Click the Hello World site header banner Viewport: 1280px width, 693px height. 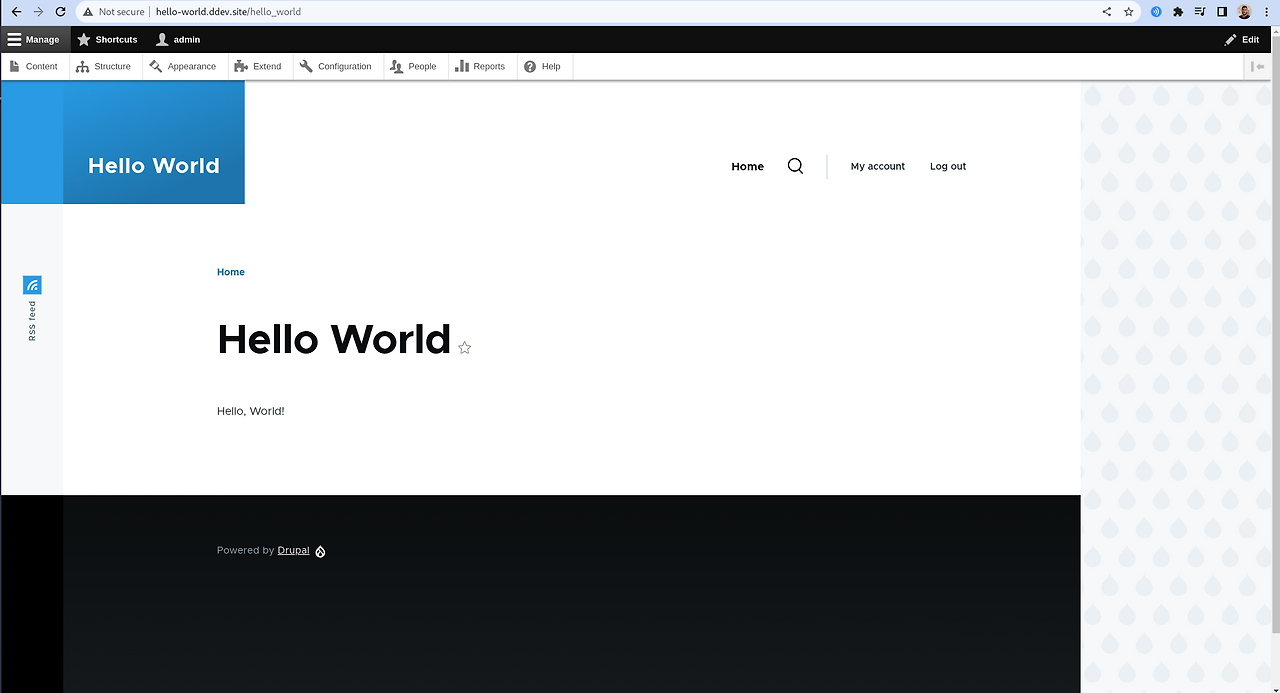tap(153, 165)
